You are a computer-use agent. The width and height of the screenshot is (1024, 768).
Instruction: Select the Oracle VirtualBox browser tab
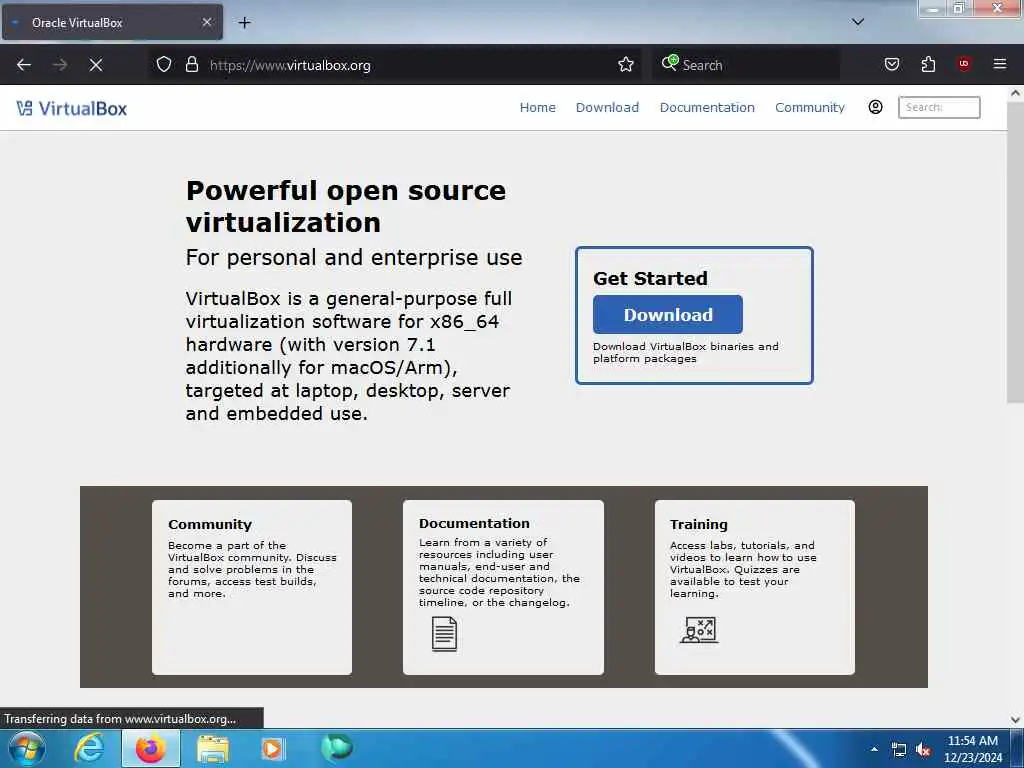tap(112, 22)
